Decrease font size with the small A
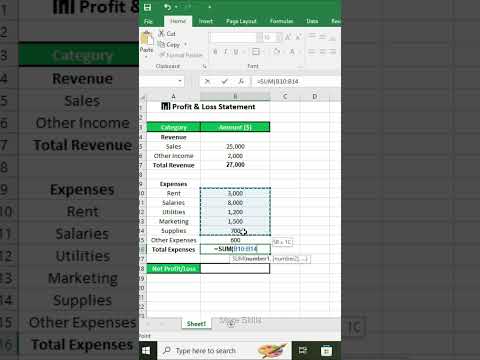Screen dimensions: 480x360 click(x=298, y=37)
